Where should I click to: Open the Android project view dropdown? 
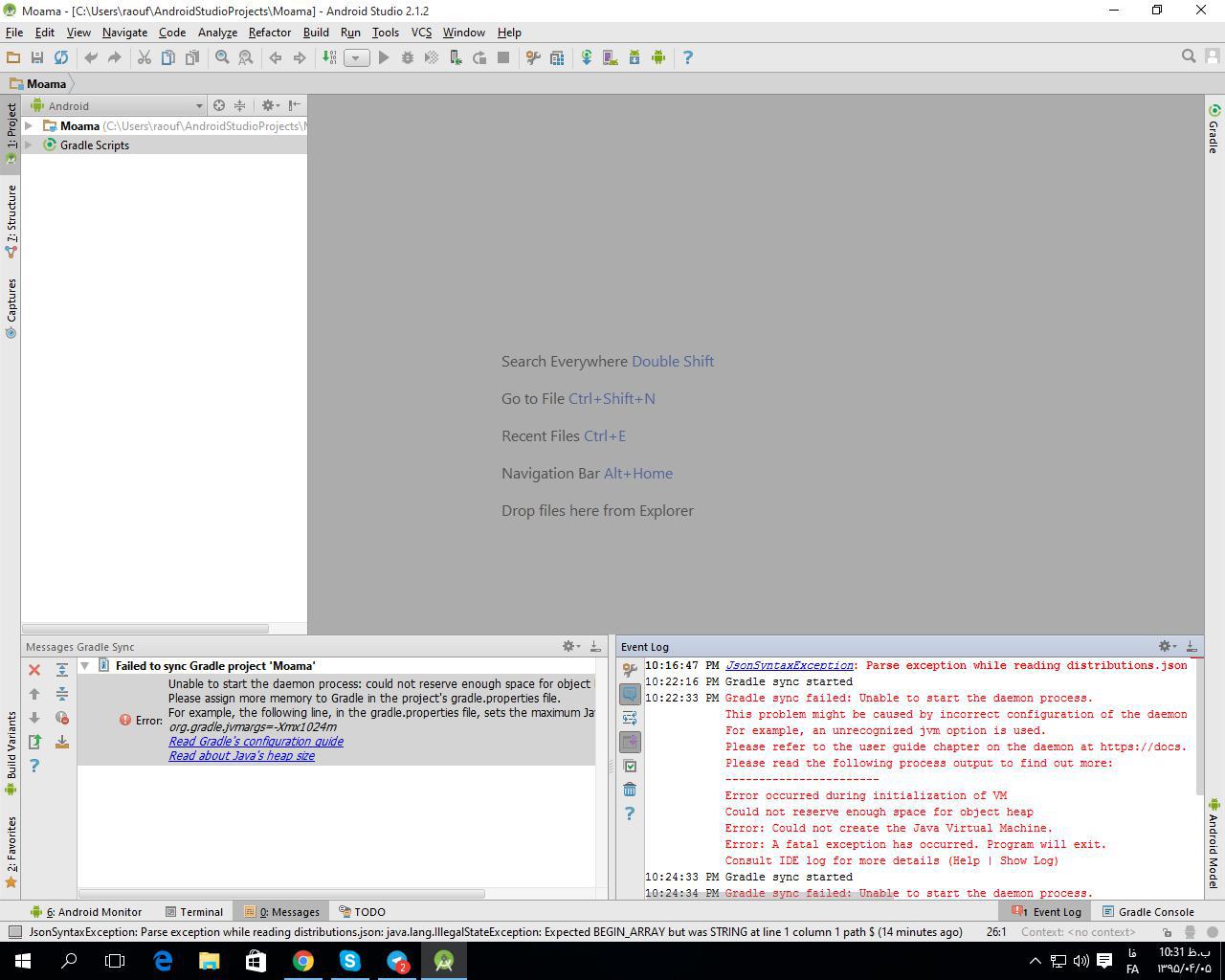117,106
